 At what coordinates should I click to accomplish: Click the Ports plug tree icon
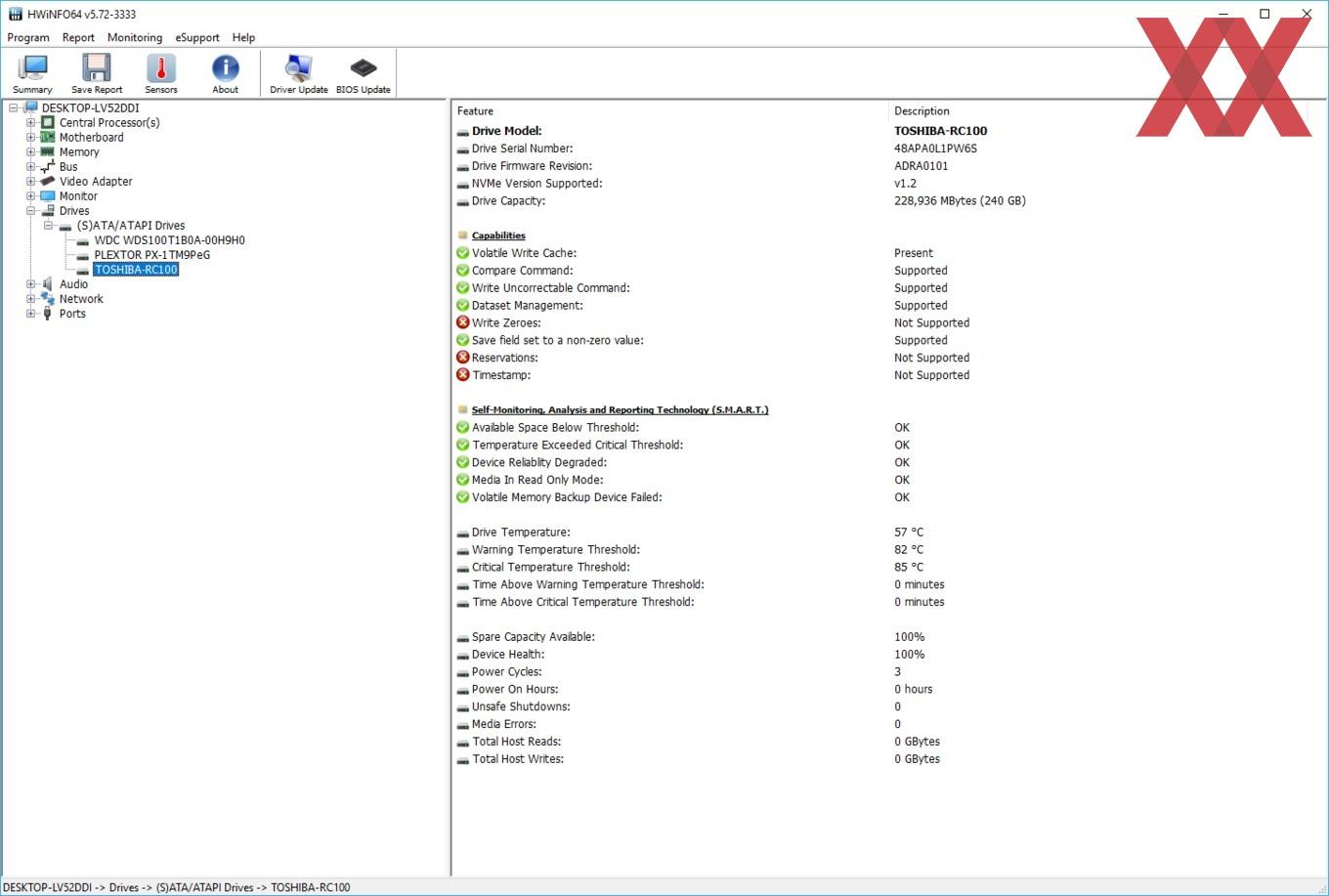click(48, 314)
